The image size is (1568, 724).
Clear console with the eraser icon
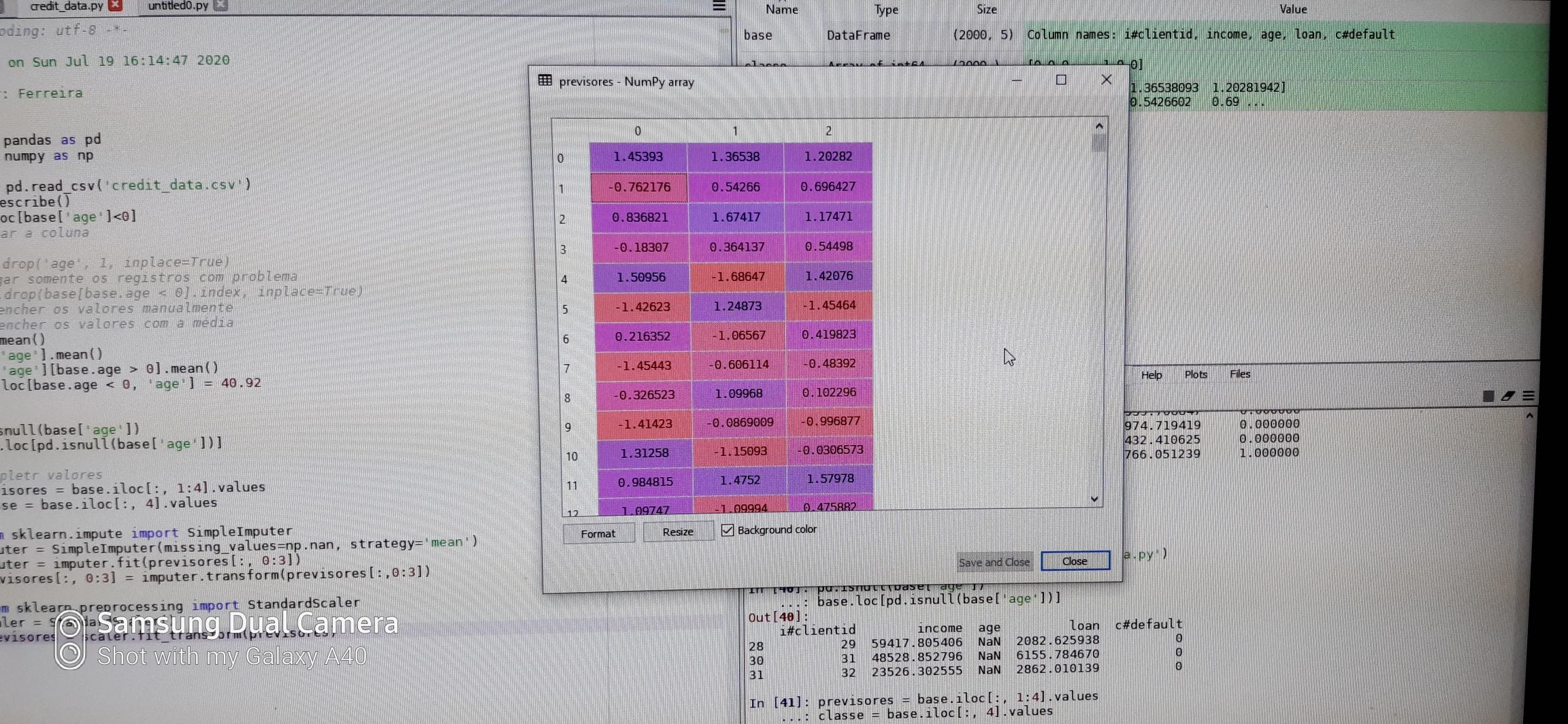tap(1508, 396)
